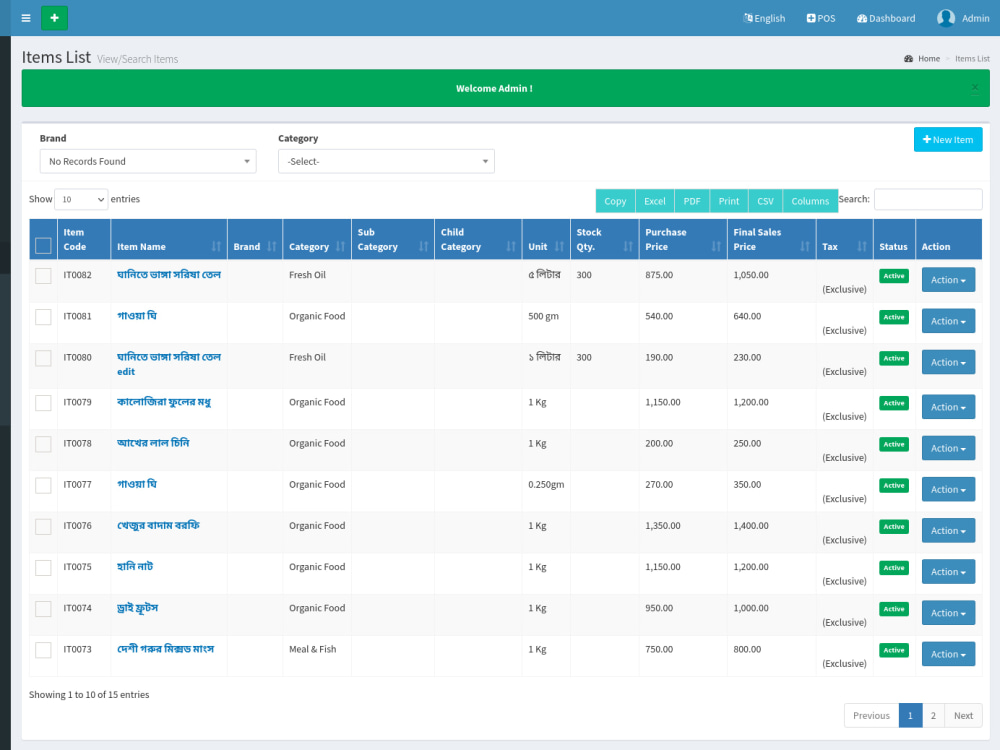Export the table as PDF
The image size is (1000, 750).
[691, 201]
